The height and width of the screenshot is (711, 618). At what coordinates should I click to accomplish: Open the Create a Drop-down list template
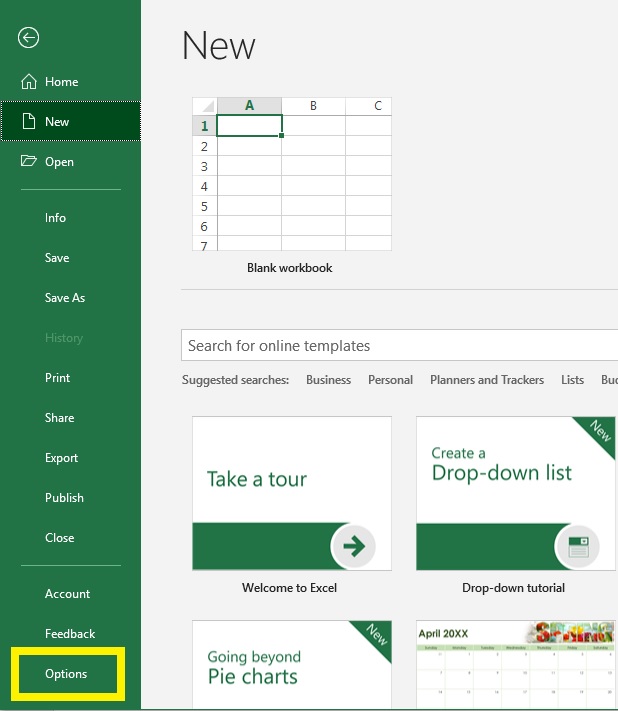pos(516,493)
